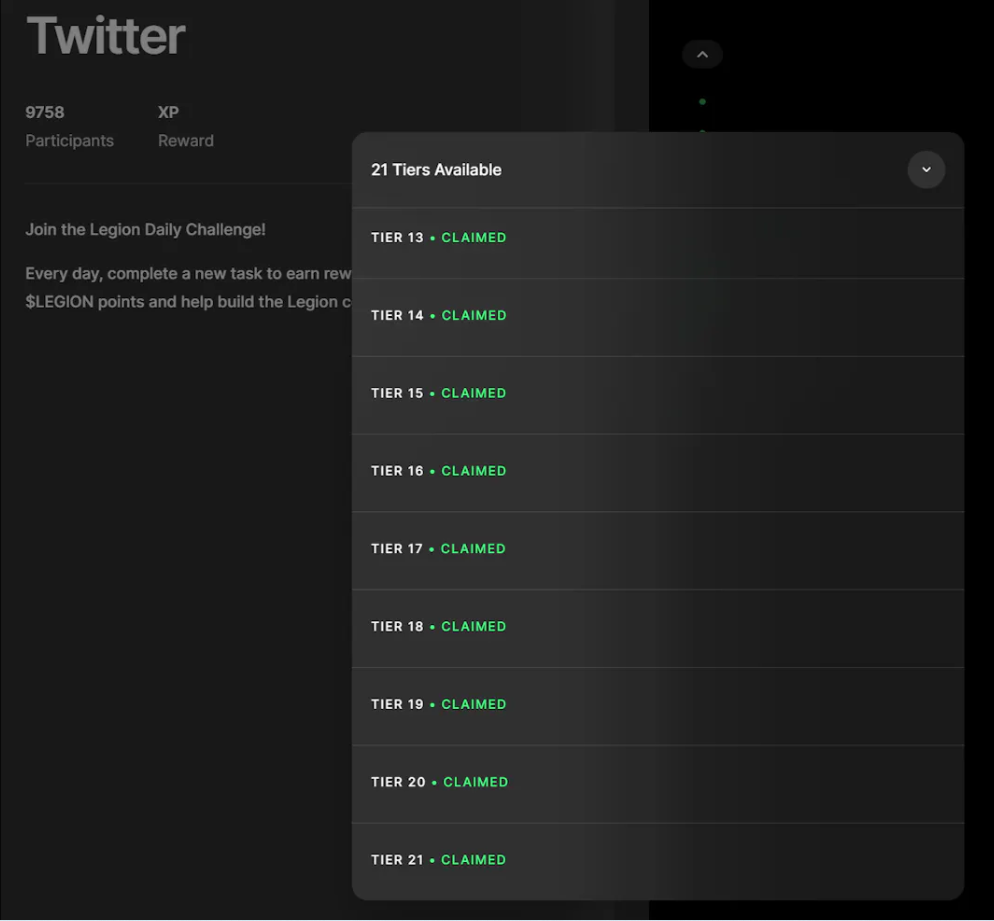Collapse the 21 Tiers Available dropdown chevron
The height and width of the screenshot is (921, 994).
point(926,170)
